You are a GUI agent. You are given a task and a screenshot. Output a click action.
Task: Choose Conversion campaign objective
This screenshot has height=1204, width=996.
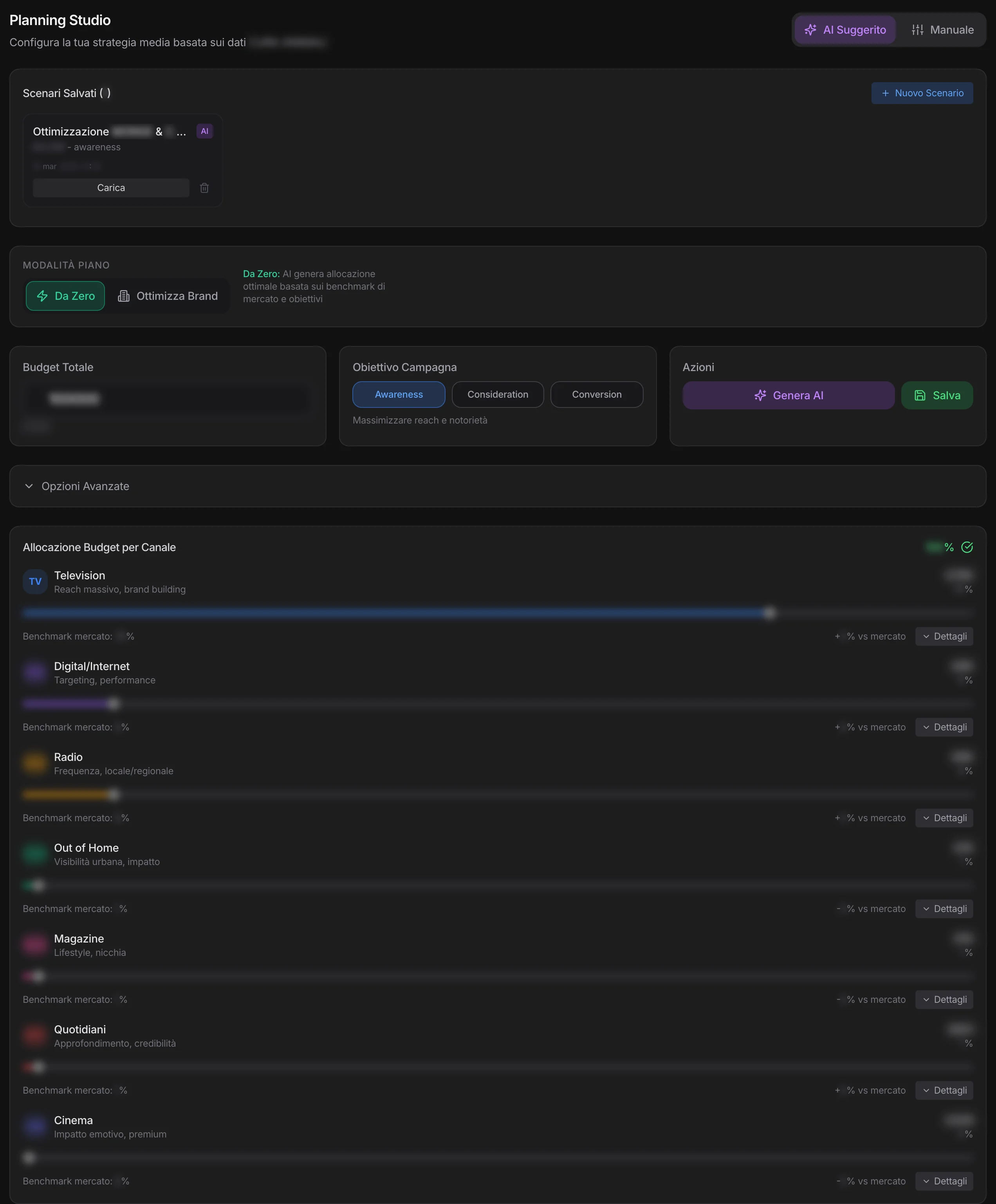pos(596,395)
